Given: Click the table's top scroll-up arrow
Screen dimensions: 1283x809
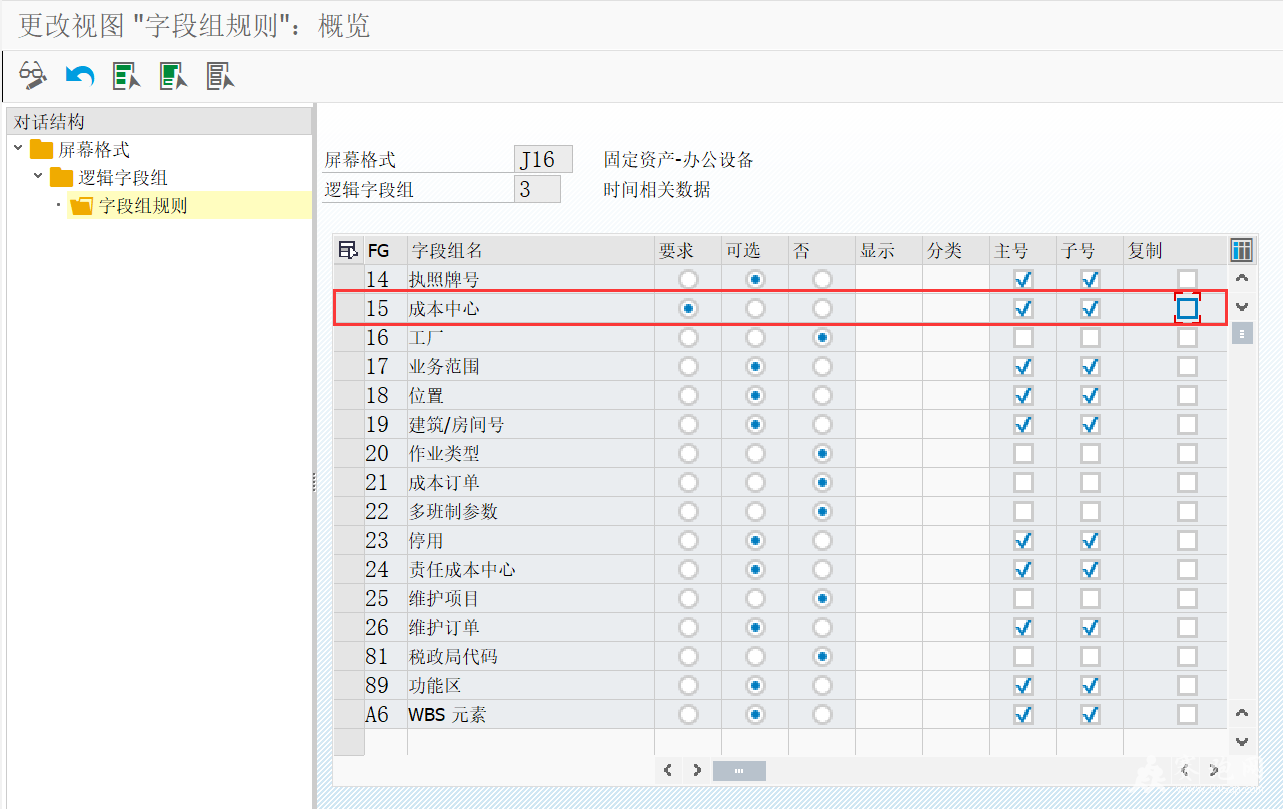Looking at the screenshot, I should (1242, 279).
